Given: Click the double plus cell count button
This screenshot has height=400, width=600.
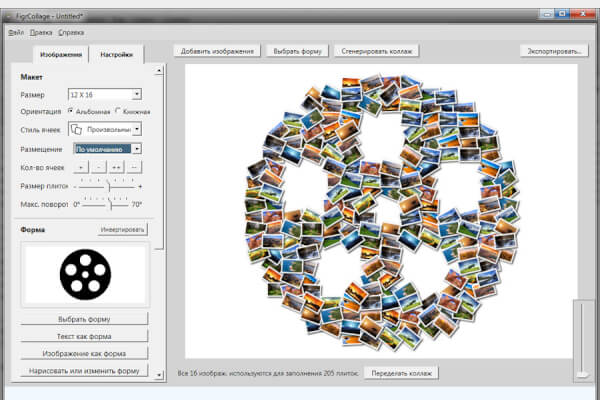Looking at the screenshot, I should (116, 167).
